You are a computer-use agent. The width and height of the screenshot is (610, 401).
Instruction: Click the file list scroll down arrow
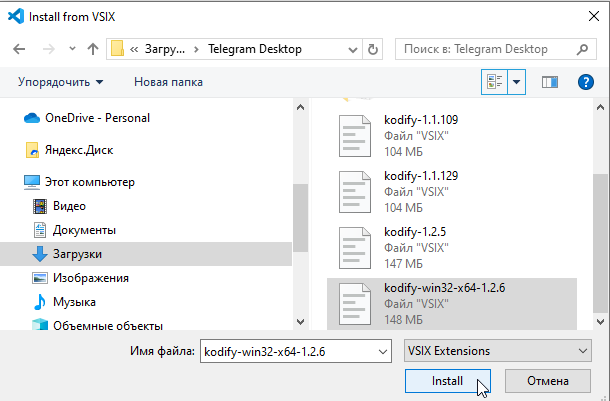[x=601, y=322]
